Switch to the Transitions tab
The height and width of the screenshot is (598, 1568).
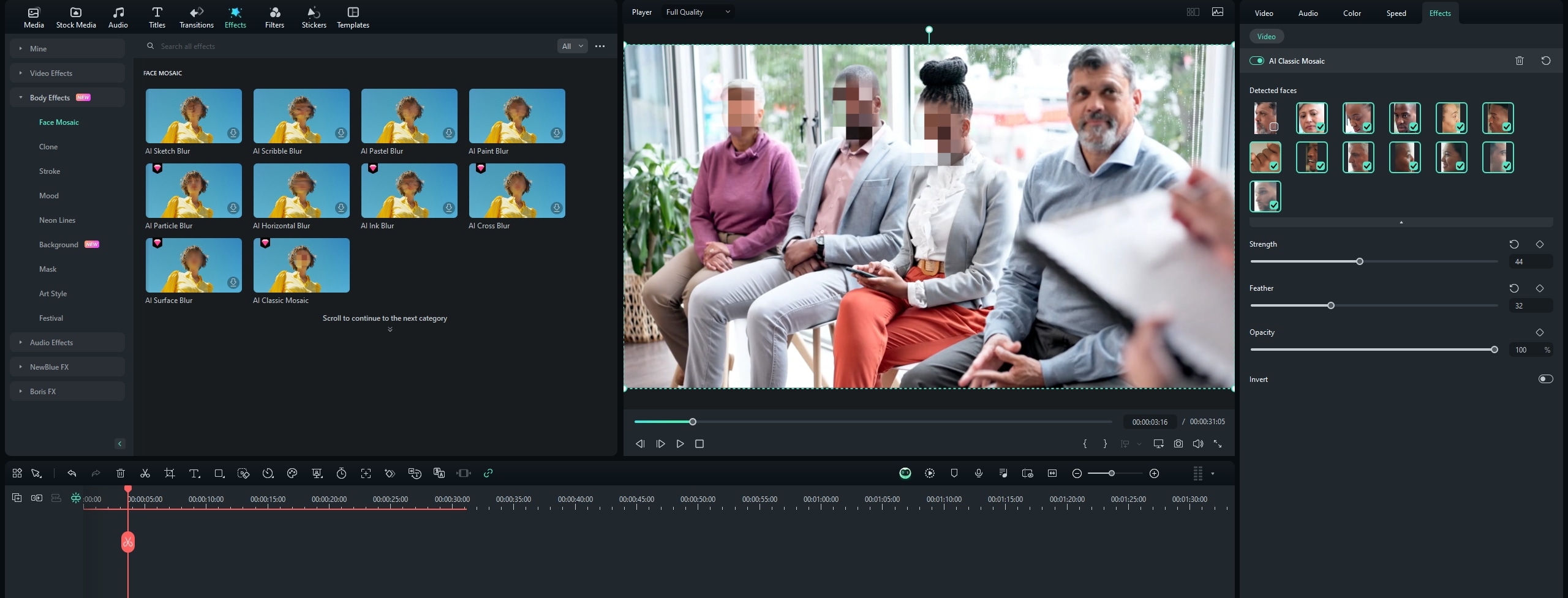(196, 18)
